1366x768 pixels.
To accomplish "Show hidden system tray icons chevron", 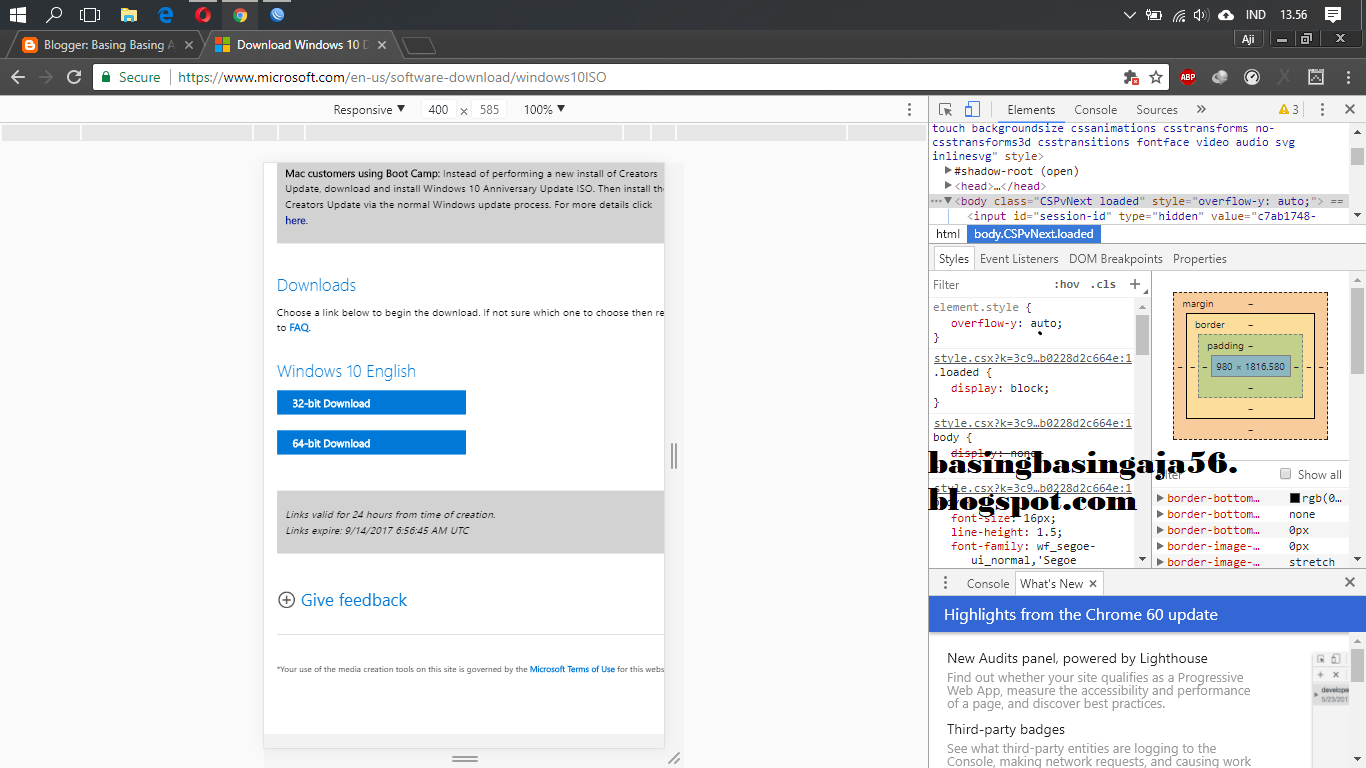I will (1130, 15).
